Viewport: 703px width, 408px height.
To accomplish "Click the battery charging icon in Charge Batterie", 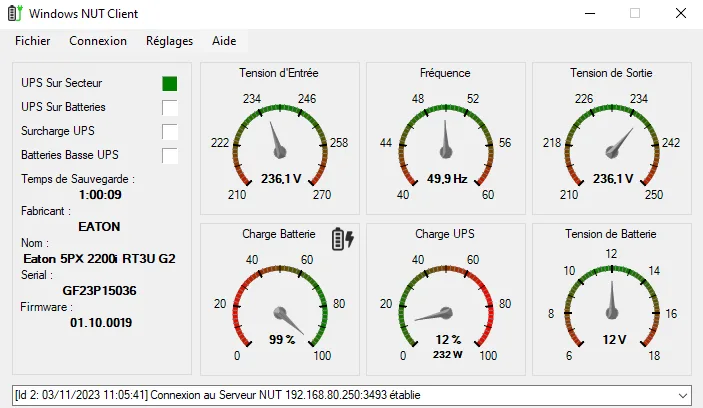I will point(343,239).
